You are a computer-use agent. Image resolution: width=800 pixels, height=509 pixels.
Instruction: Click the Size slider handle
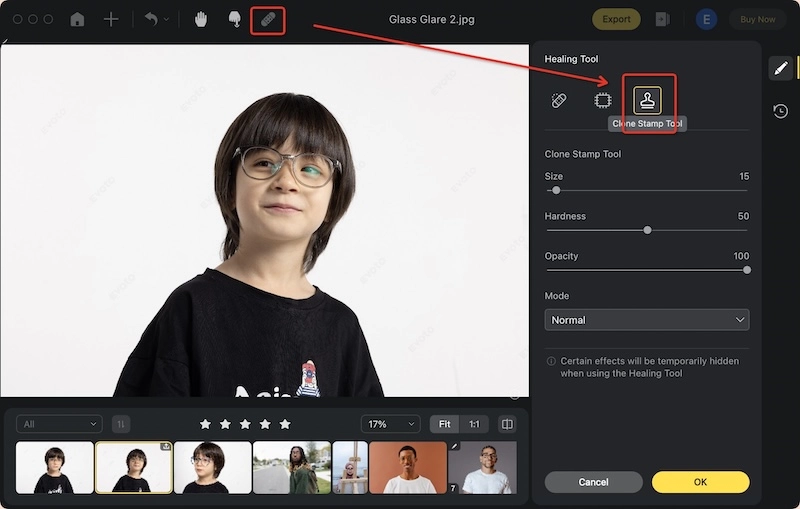point(556,190)
